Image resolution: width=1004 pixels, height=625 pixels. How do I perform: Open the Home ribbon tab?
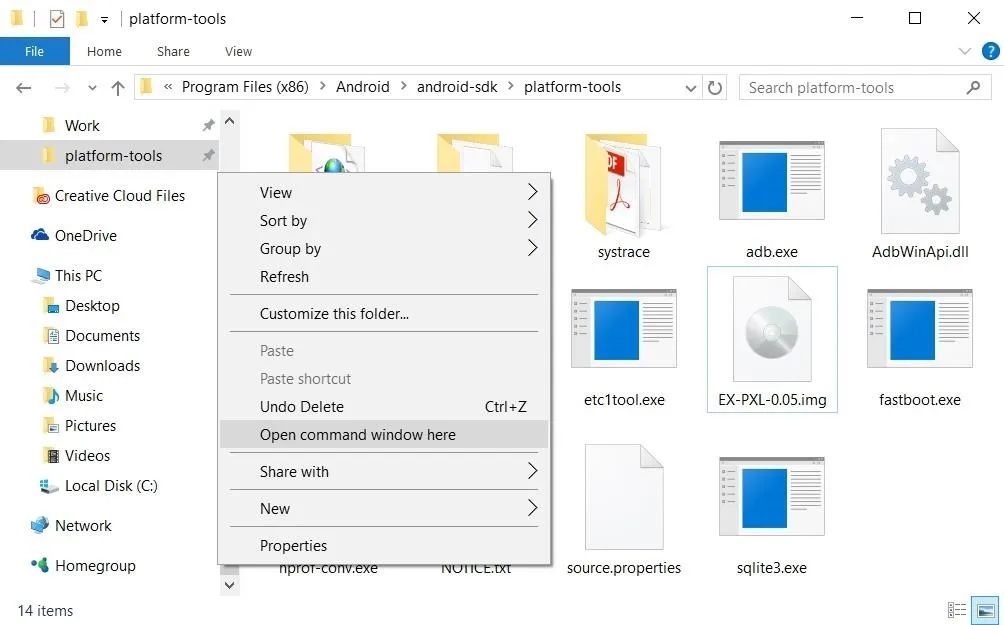click(104, 51)
